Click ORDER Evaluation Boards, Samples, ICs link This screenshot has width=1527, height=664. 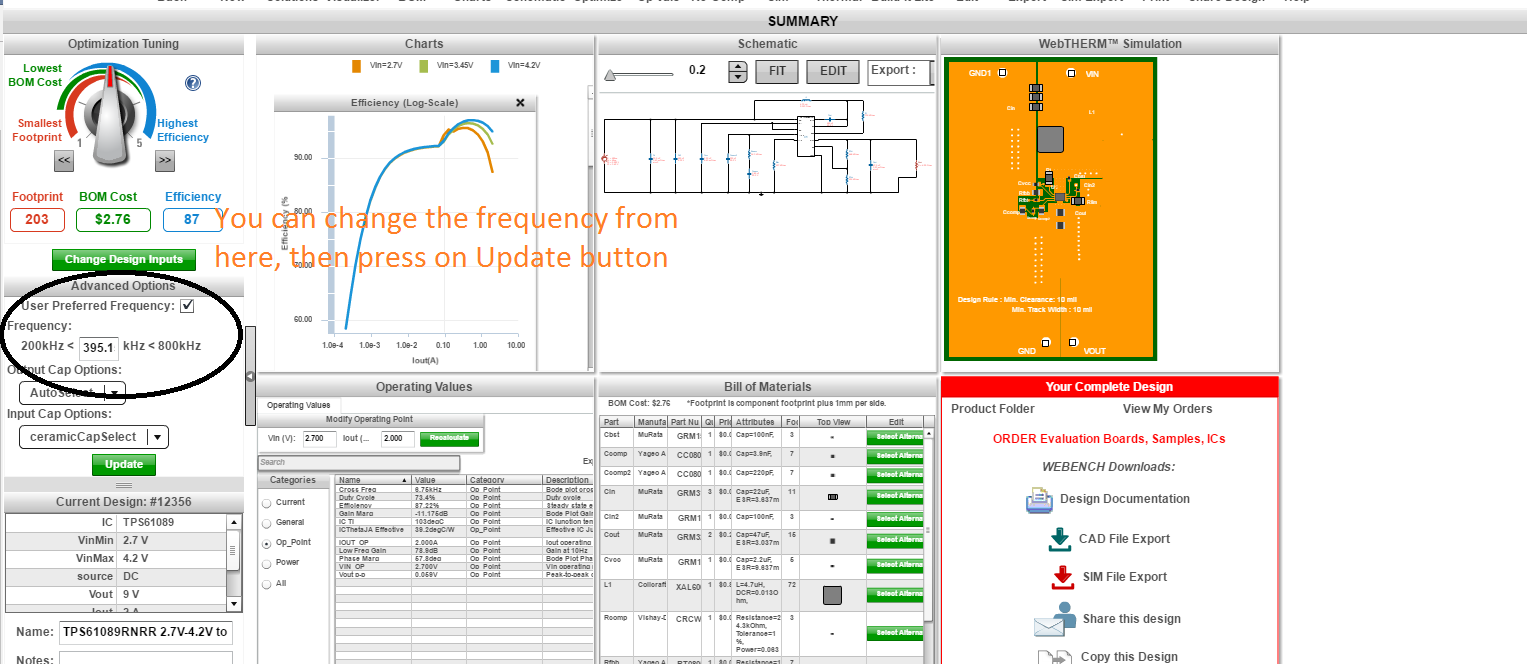(1109, 439)
